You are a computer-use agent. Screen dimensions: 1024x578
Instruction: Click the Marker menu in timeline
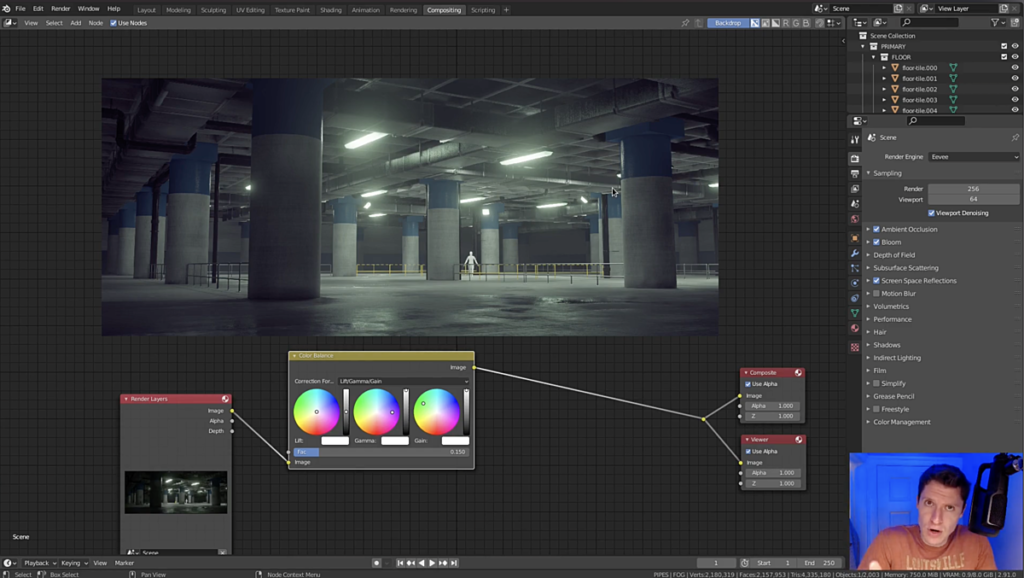[124, 563]
